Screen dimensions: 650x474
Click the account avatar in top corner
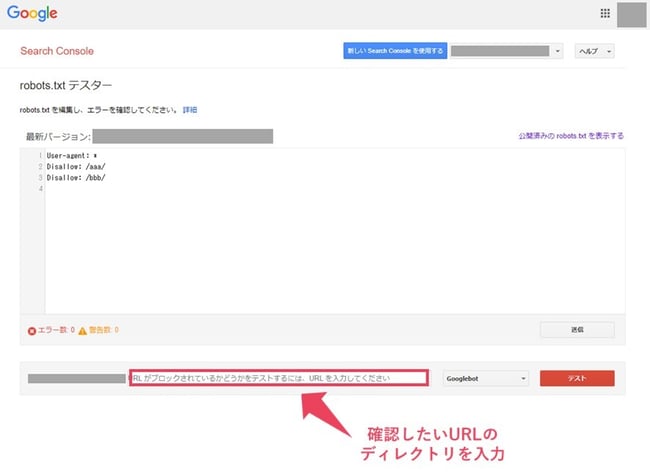coord(631,14)
